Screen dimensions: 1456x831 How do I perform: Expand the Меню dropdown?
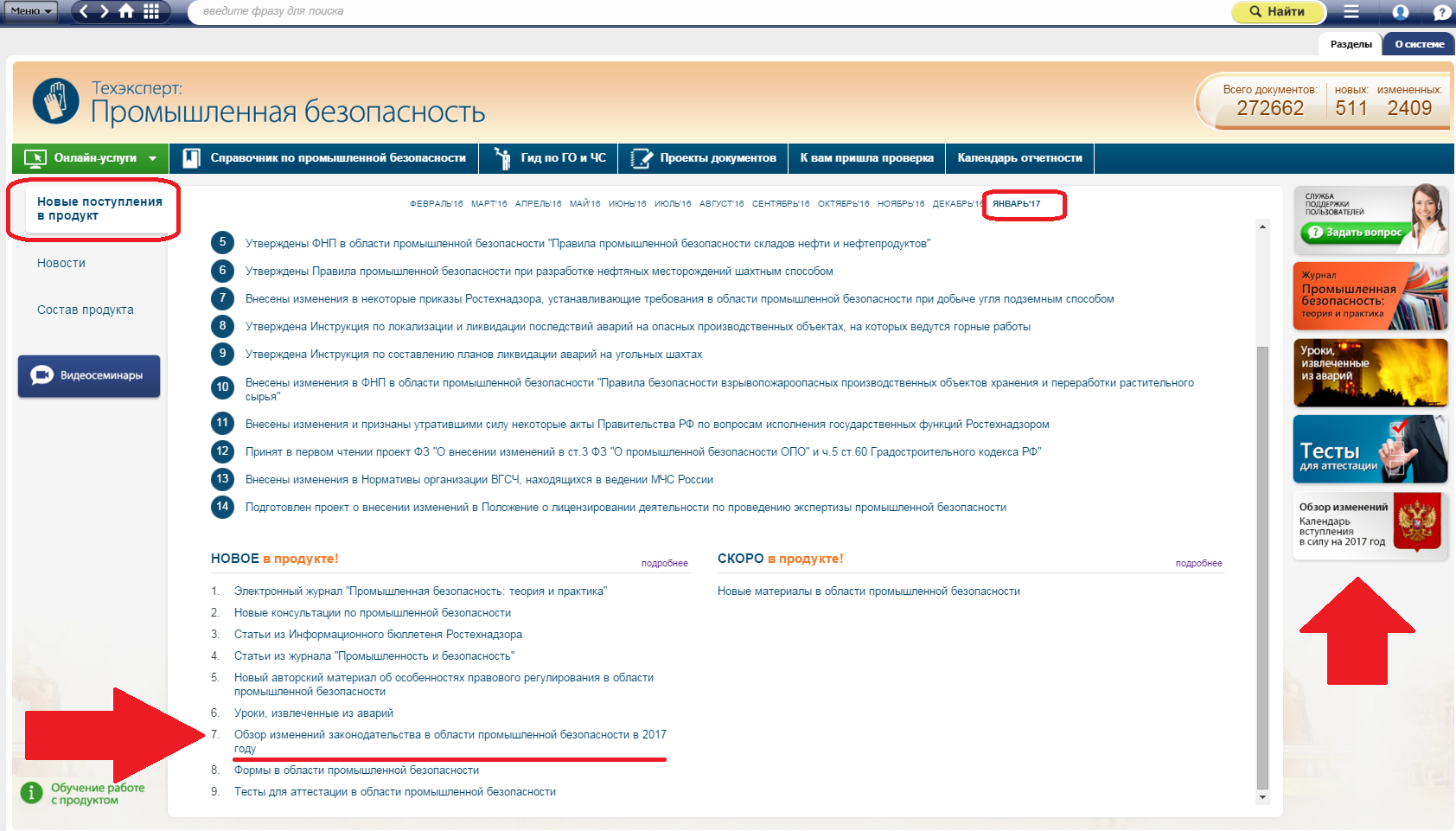click(x=31, y=11)
